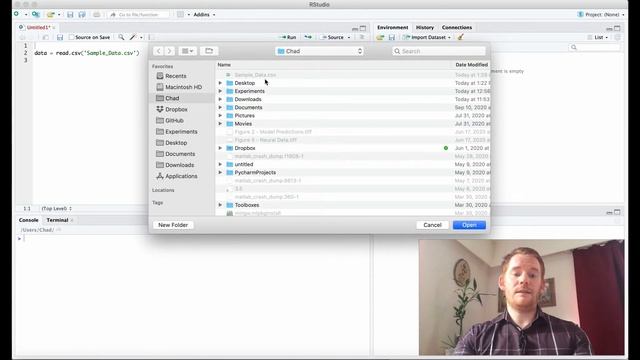Click the Environment pane search field
640x360 pixels.
(594, 47)
